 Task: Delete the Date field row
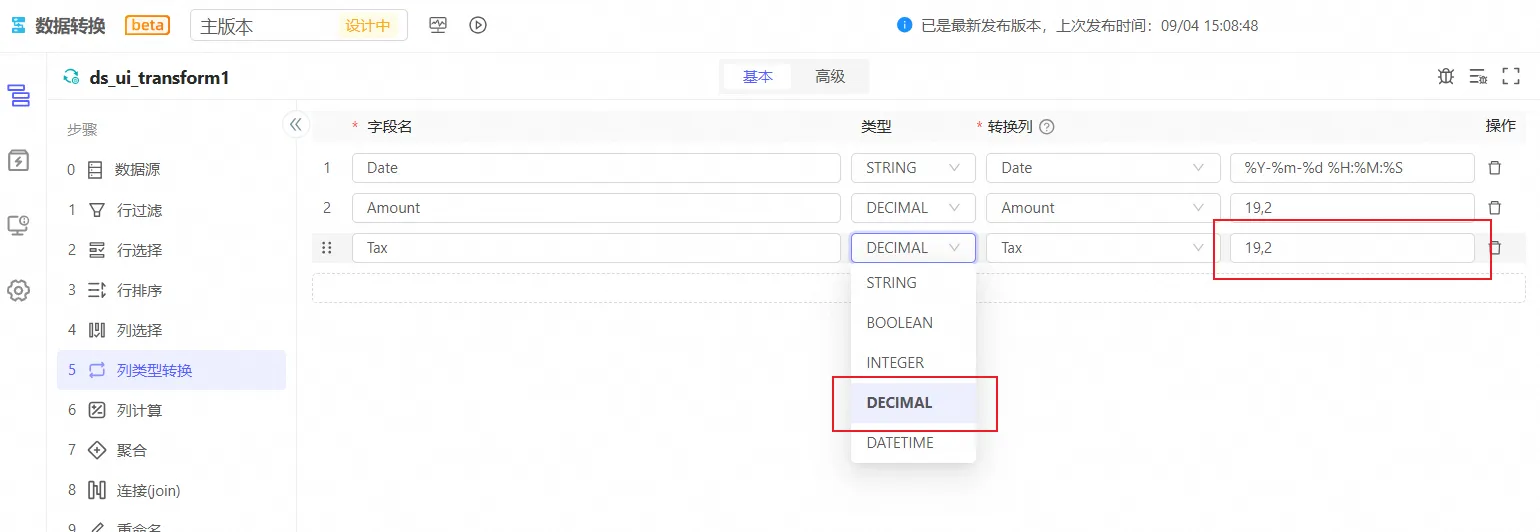[1495, 168]
